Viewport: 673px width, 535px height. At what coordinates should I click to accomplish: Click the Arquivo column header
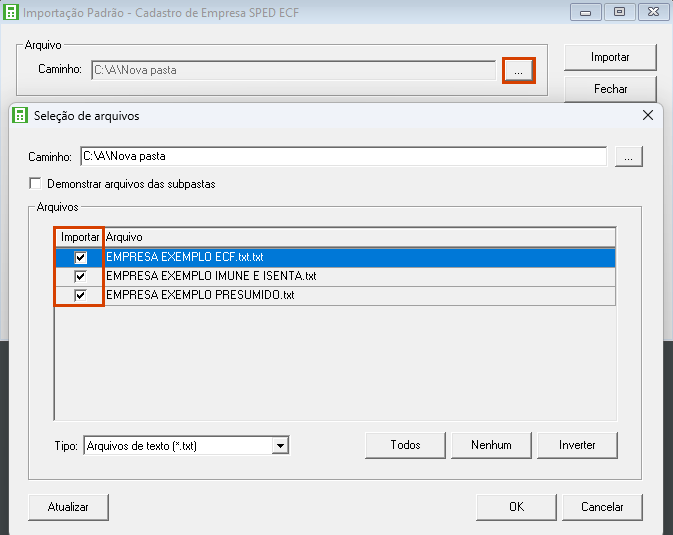pyautogui.click(x=360, y=237)
